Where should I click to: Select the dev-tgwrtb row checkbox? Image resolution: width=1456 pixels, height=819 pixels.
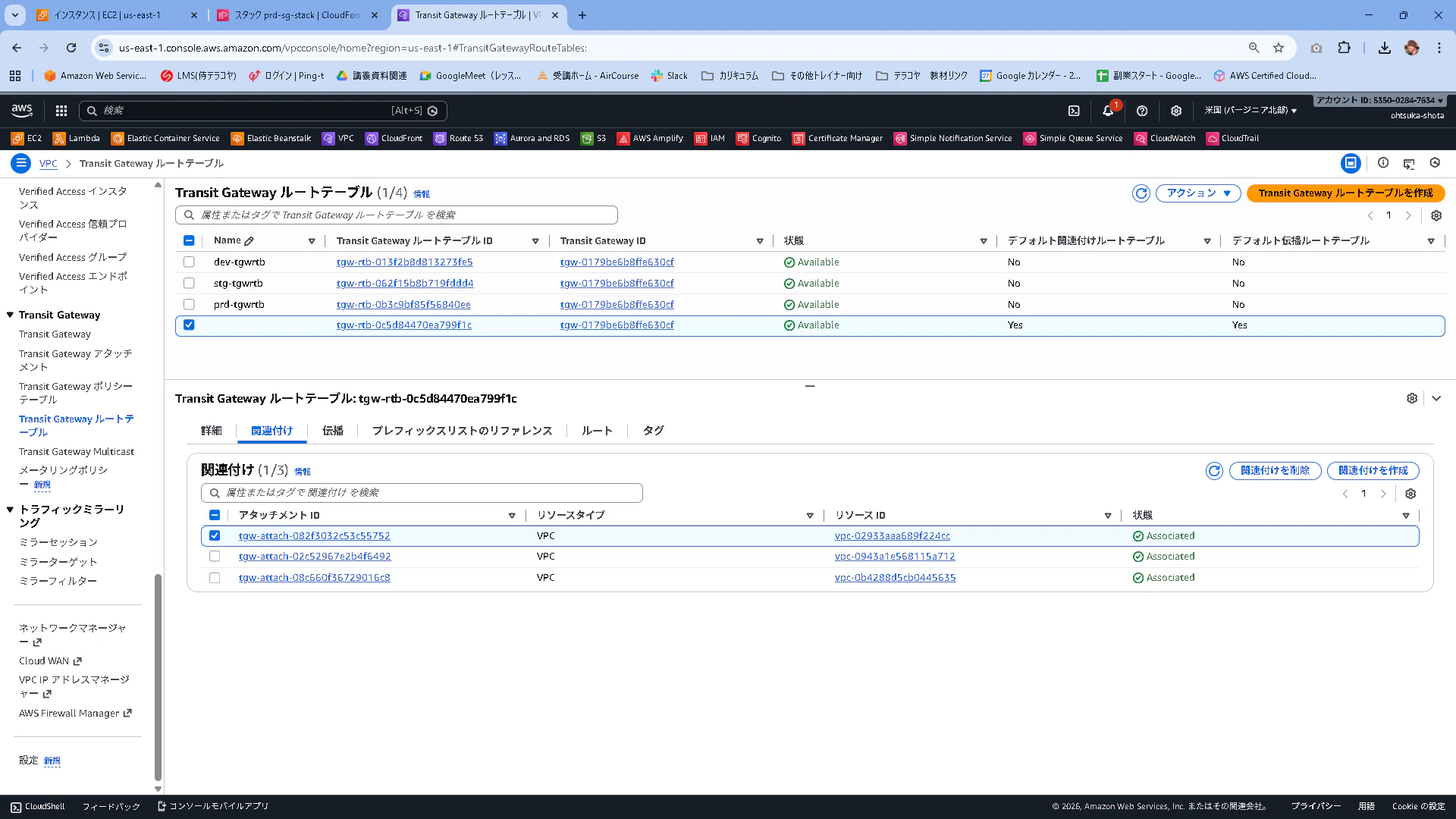click(x=189, y=262)
